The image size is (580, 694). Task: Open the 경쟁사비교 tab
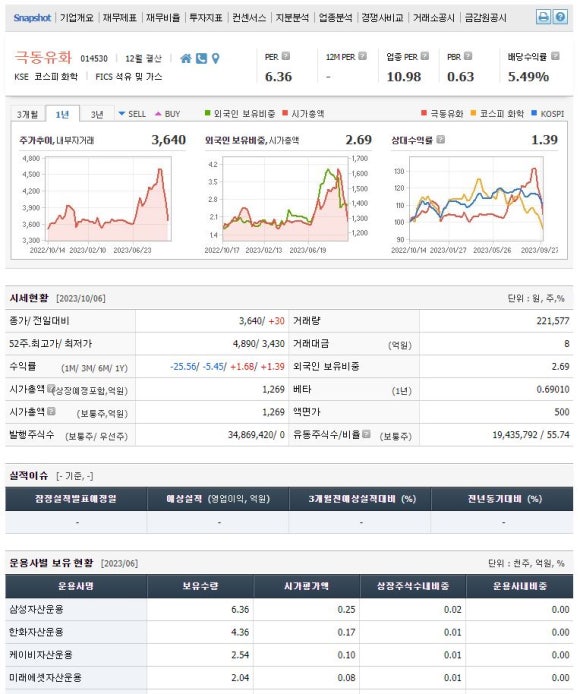[383, 18]
